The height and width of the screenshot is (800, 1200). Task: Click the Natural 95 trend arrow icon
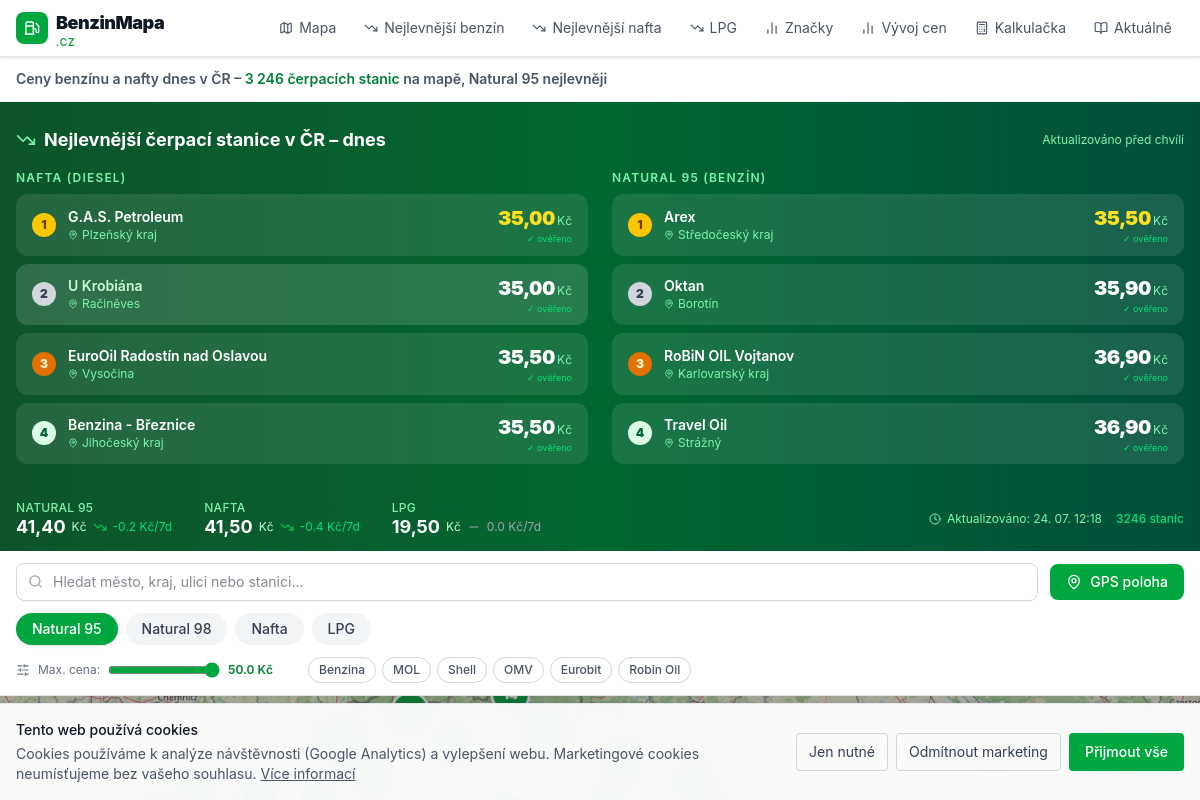pos(100,527)
